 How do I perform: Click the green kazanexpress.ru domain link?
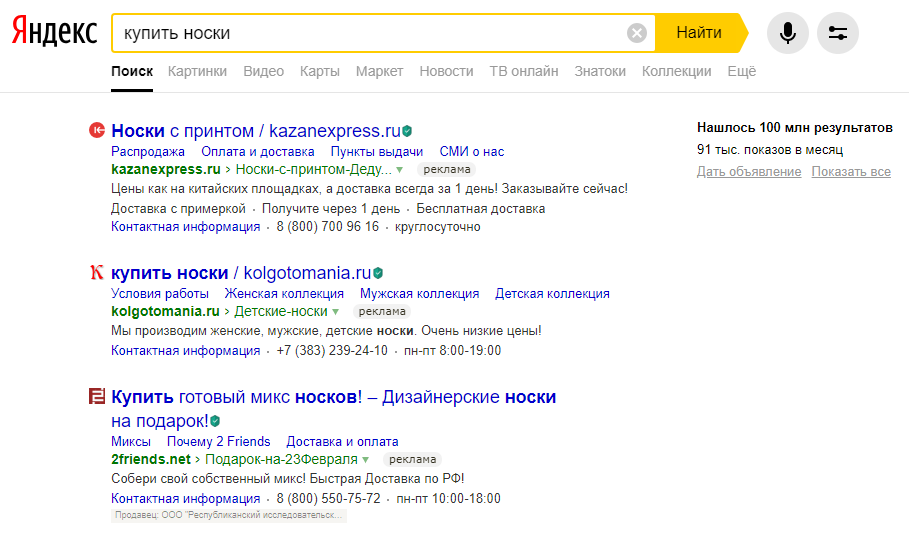166,169
